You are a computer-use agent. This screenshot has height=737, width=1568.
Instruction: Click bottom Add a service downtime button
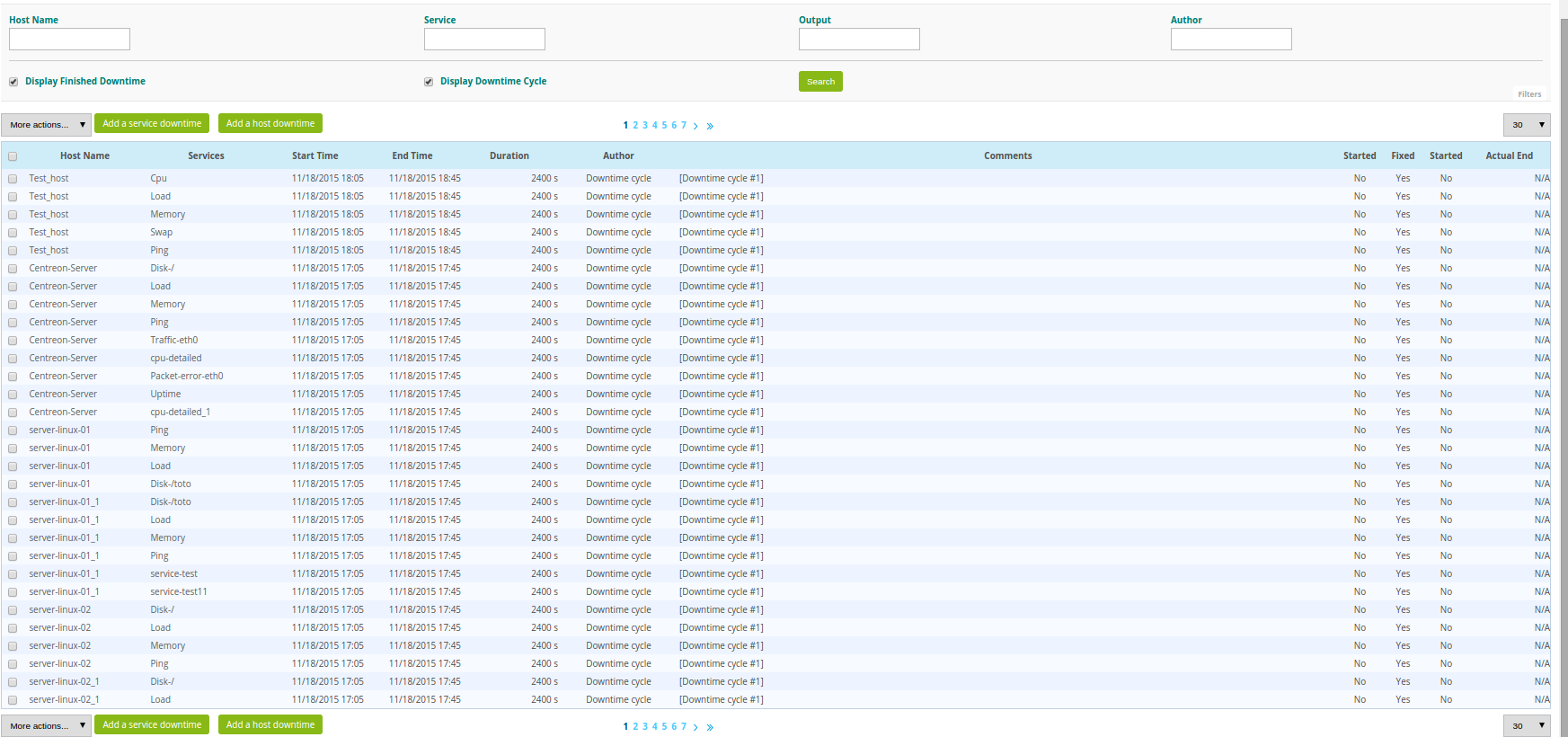152,724
